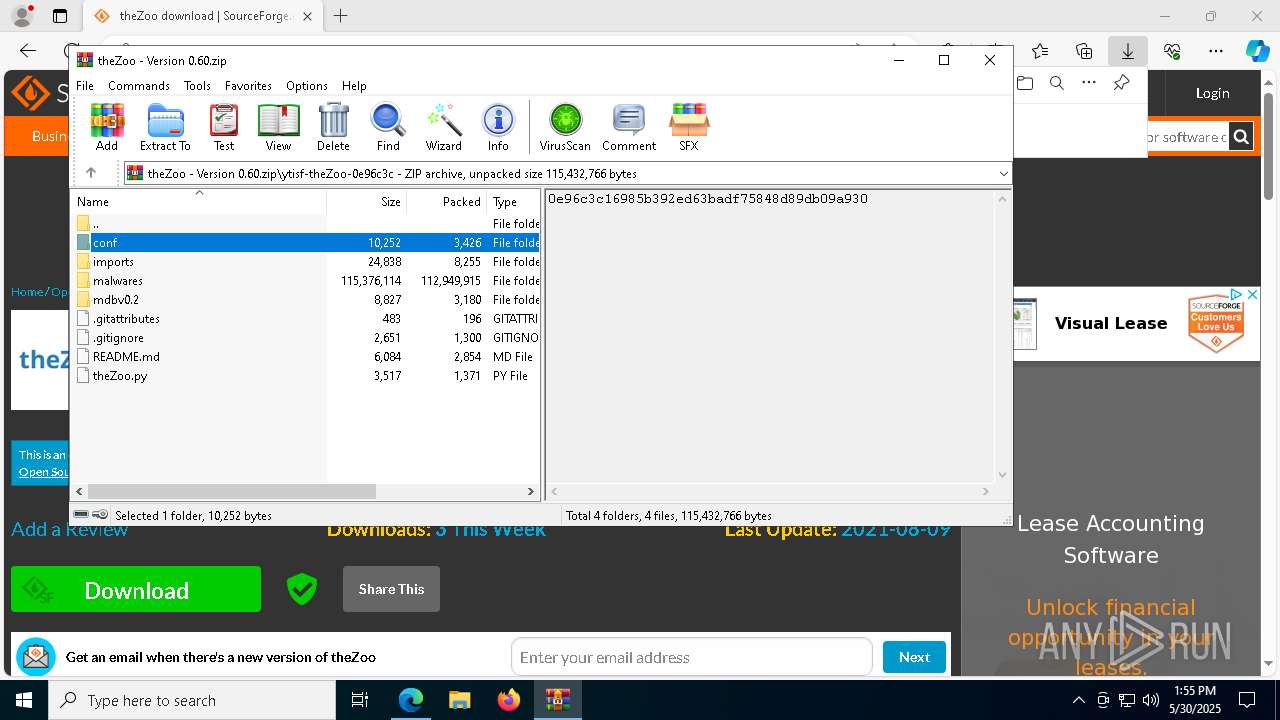Open a new tab with plus button
The height and width of the screenshot is (720, 1280).
click(x=341, y=16)
